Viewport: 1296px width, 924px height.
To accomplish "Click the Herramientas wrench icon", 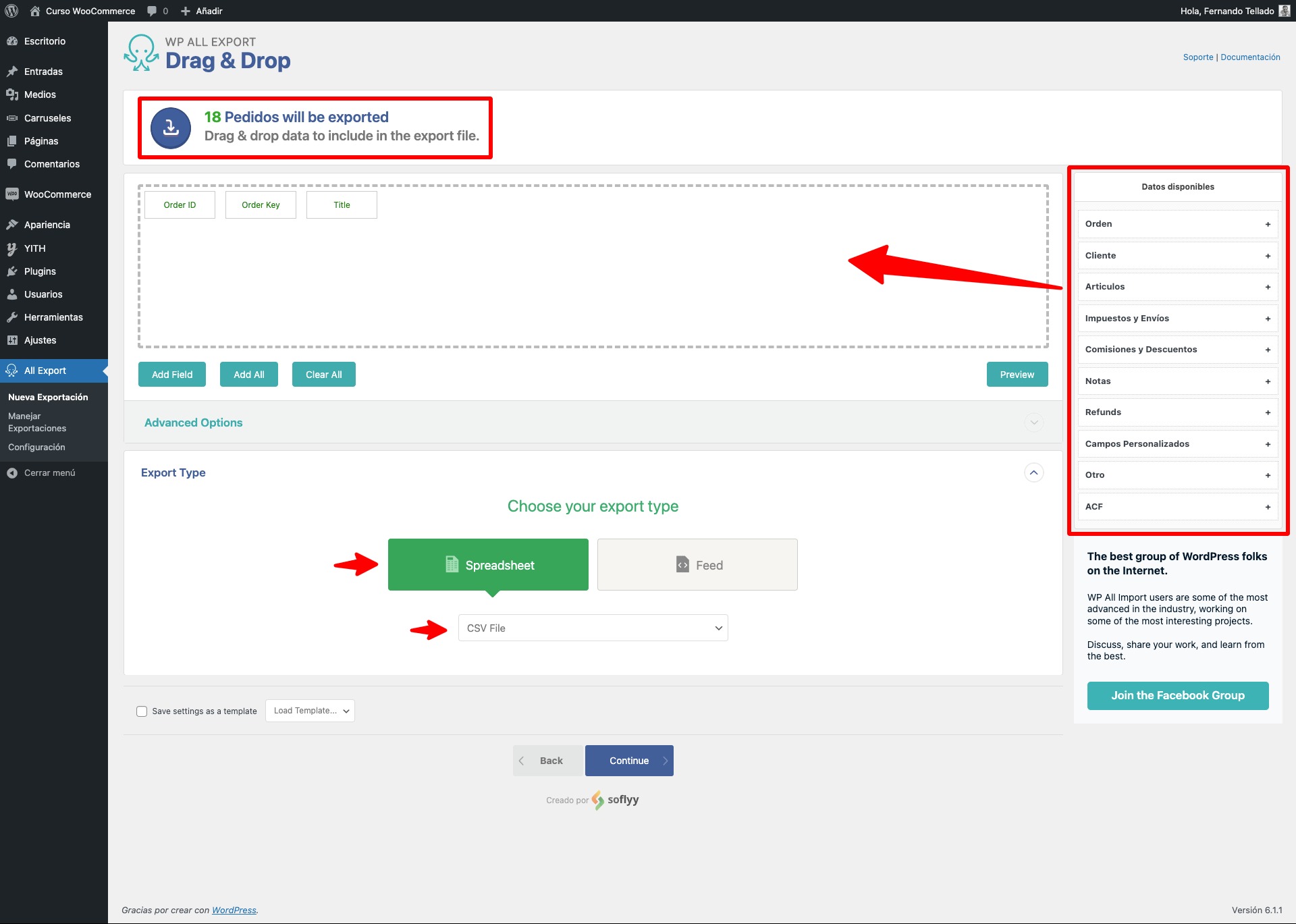I will (x=11, y=317).
